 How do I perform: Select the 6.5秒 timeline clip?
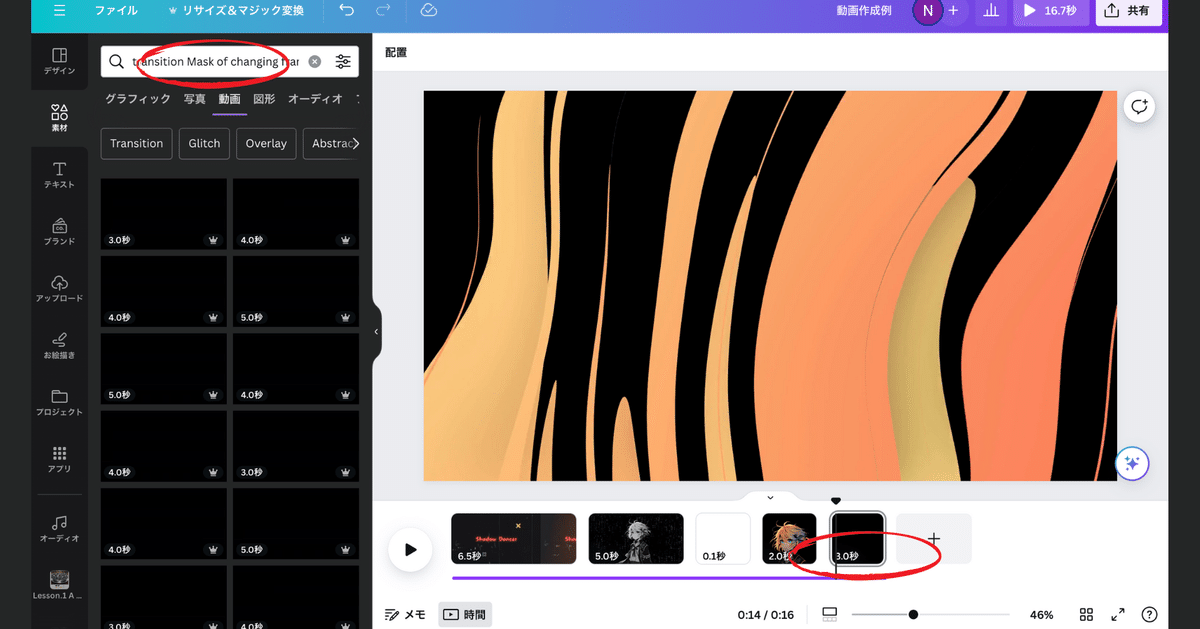[514, 539]
